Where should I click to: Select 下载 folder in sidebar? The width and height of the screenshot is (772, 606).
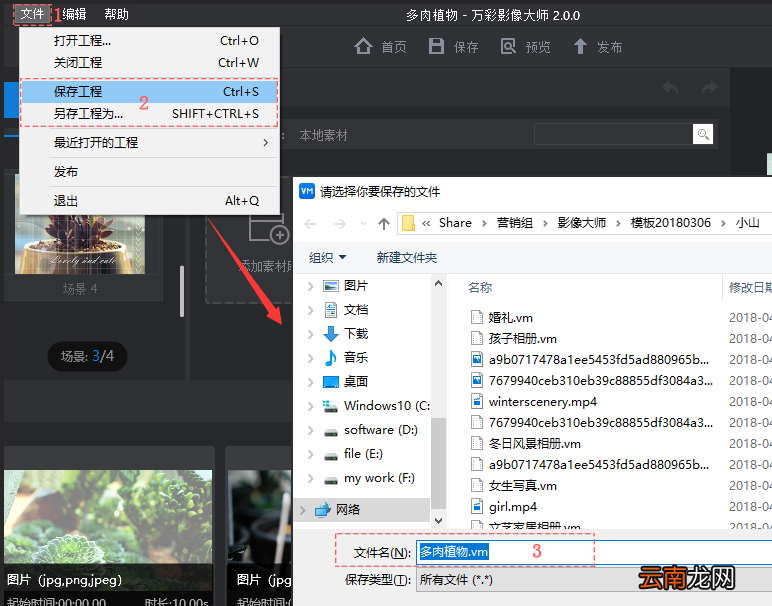(x=355, y=334)
